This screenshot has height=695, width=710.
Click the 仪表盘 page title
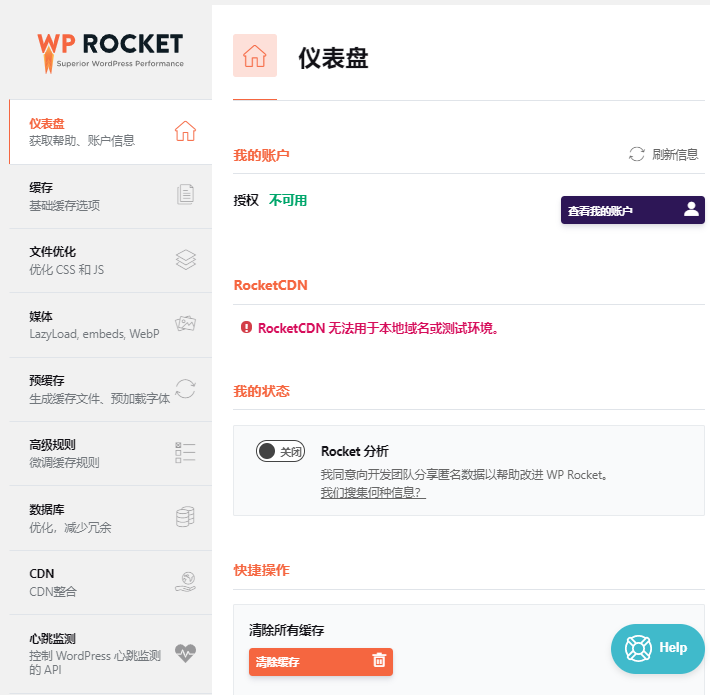click(333, 58)
